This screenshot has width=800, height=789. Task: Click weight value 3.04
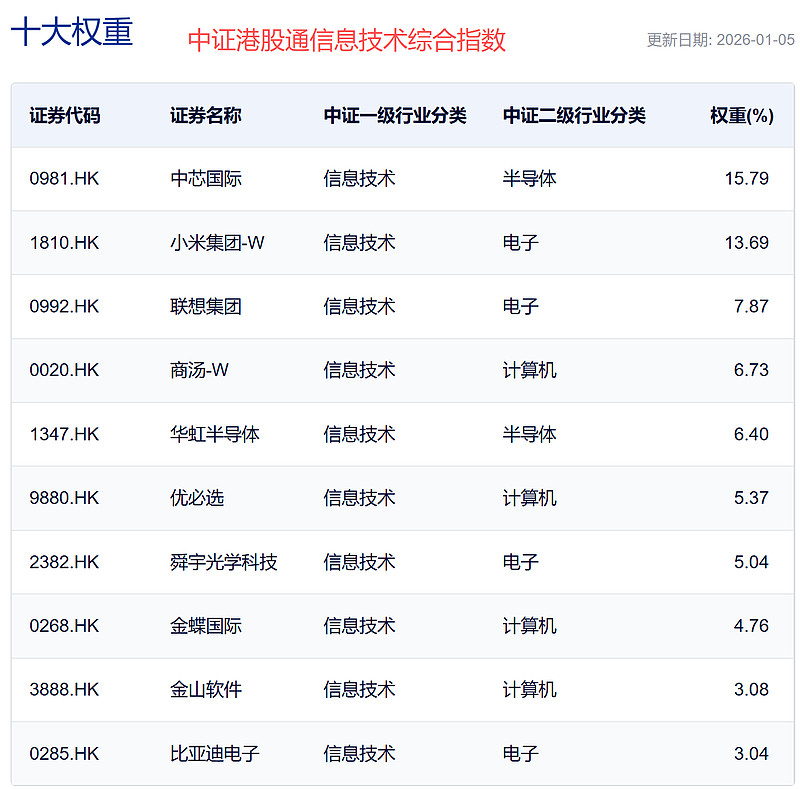751,754
